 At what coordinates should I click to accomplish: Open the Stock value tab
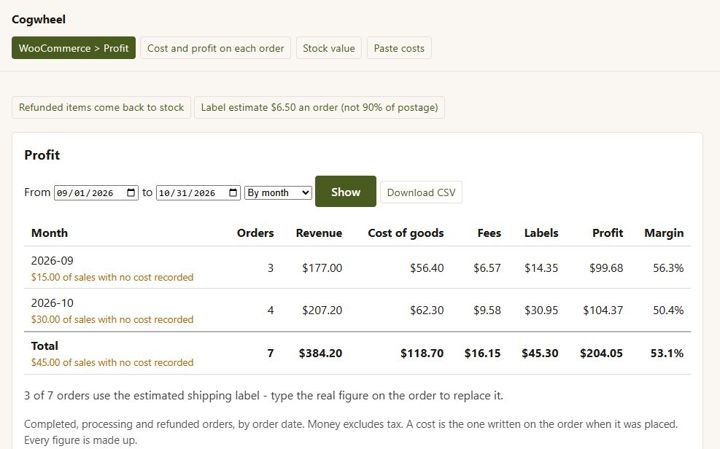coord(329,48)
